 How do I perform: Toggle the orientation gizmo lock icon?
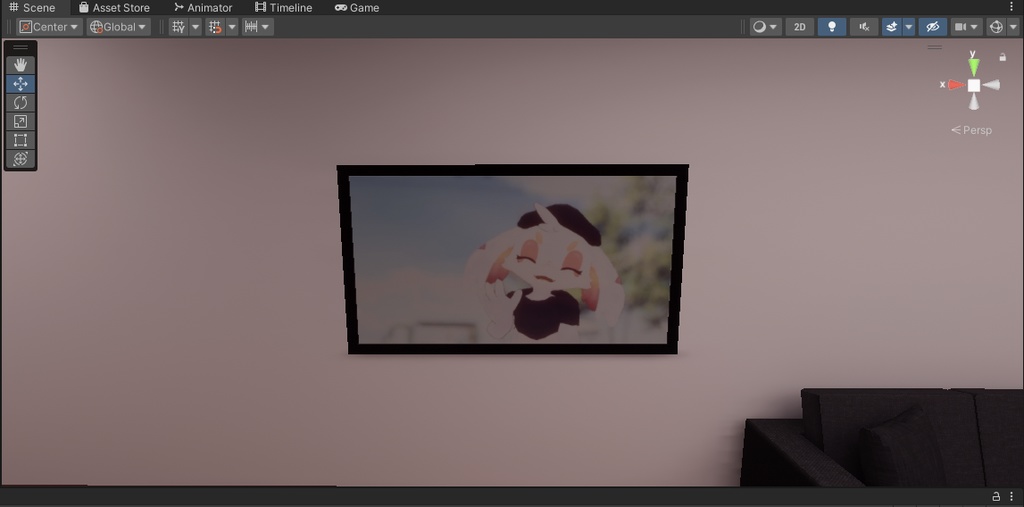click(1002, 57)
